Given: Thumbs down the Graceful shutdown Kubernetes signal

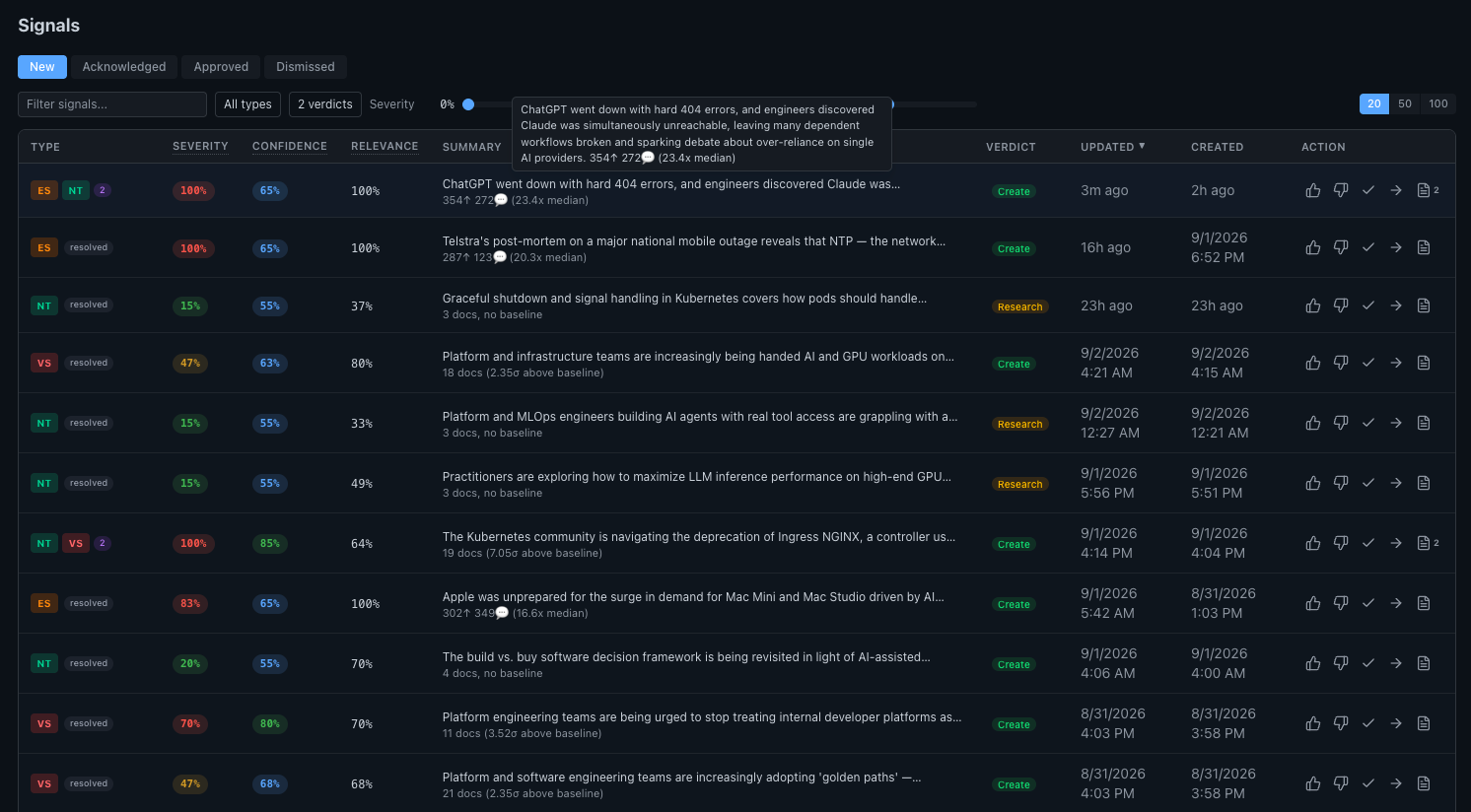Looking at the screenshot, I should (1341, 305).
